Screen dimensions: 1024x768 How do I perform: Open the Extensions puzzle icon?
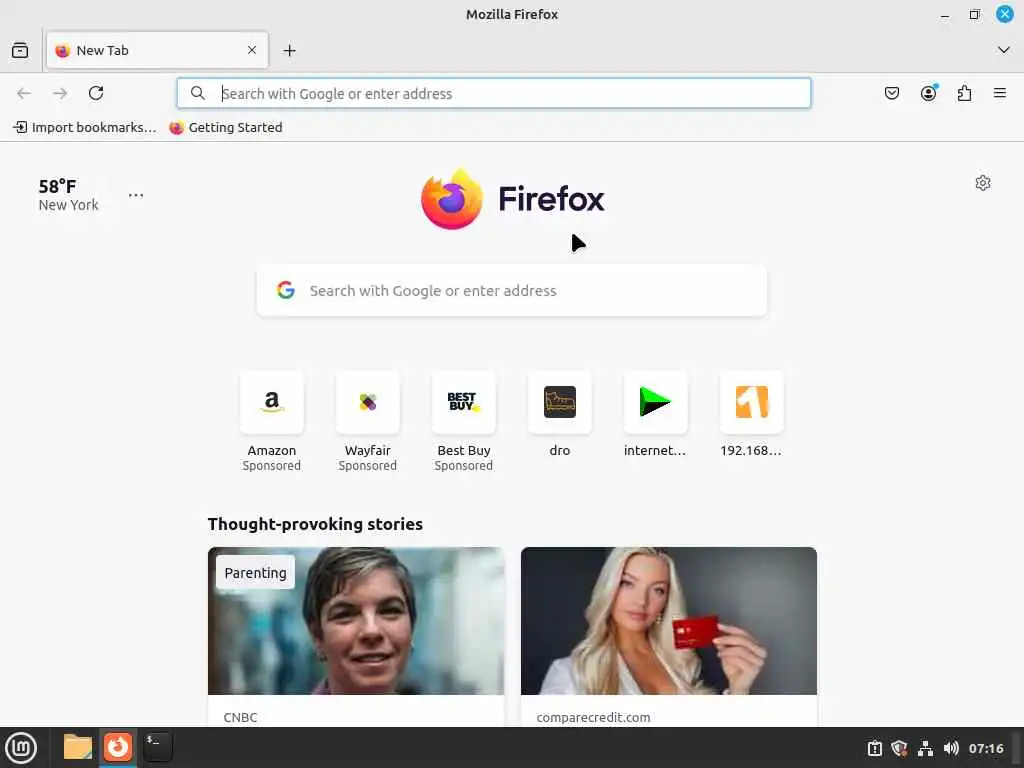tap(965, 93)
